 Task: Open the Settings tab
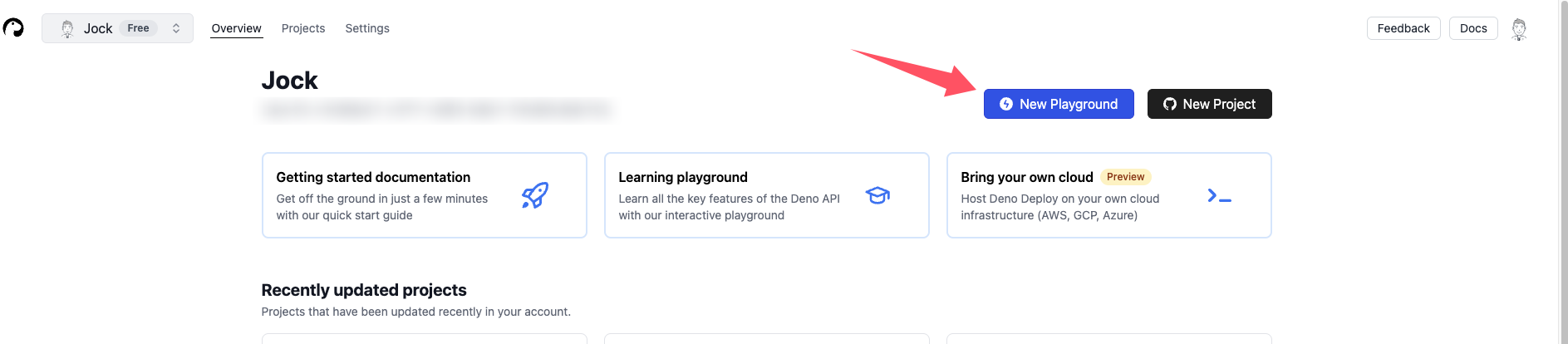tap(367, 28)
